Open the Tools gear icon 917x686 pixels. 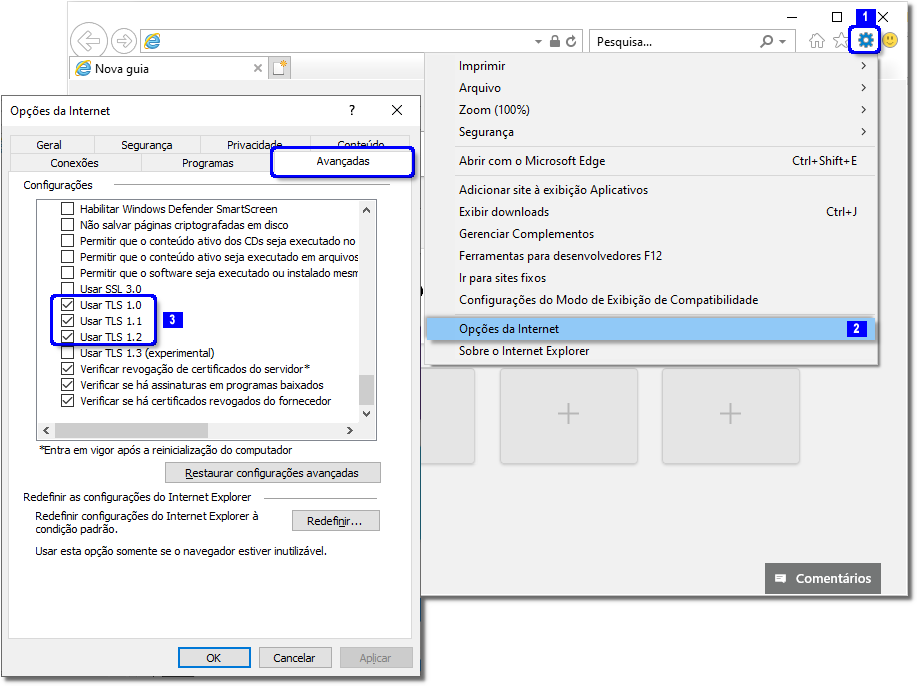click(x=865, y=40)
